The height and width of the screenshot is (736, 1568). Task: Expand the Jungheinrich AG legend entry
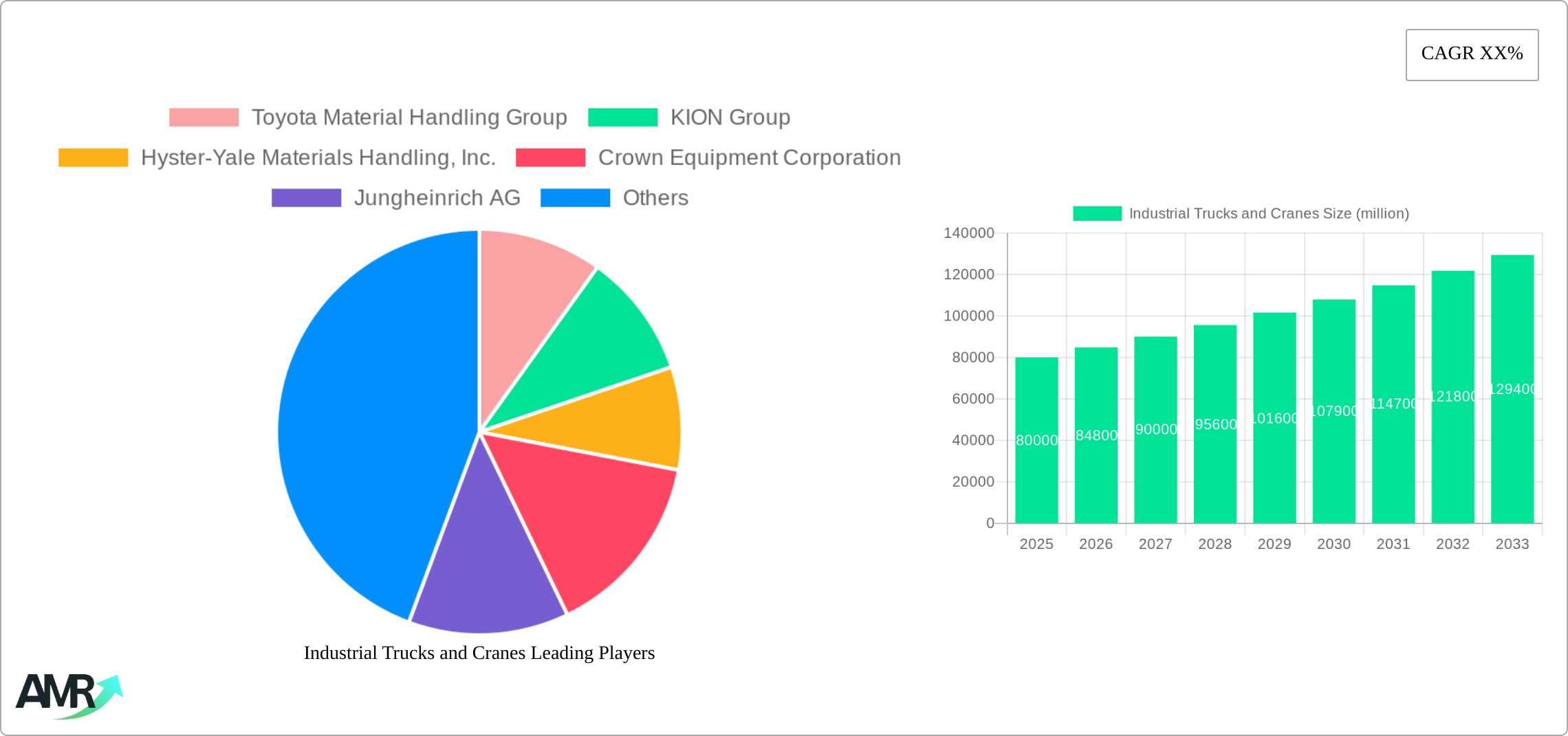438,197
